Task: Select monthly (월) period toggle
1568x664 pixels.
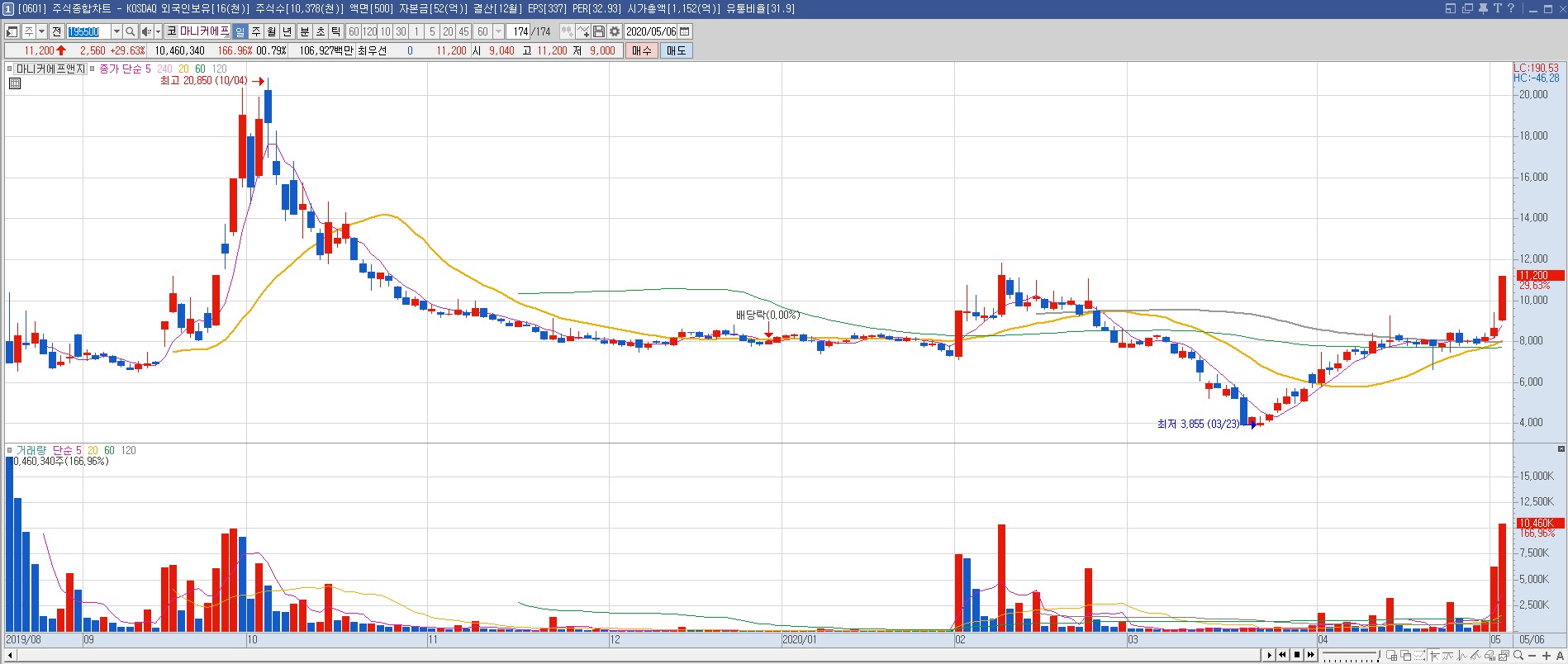Action: [x=272, y=31]
